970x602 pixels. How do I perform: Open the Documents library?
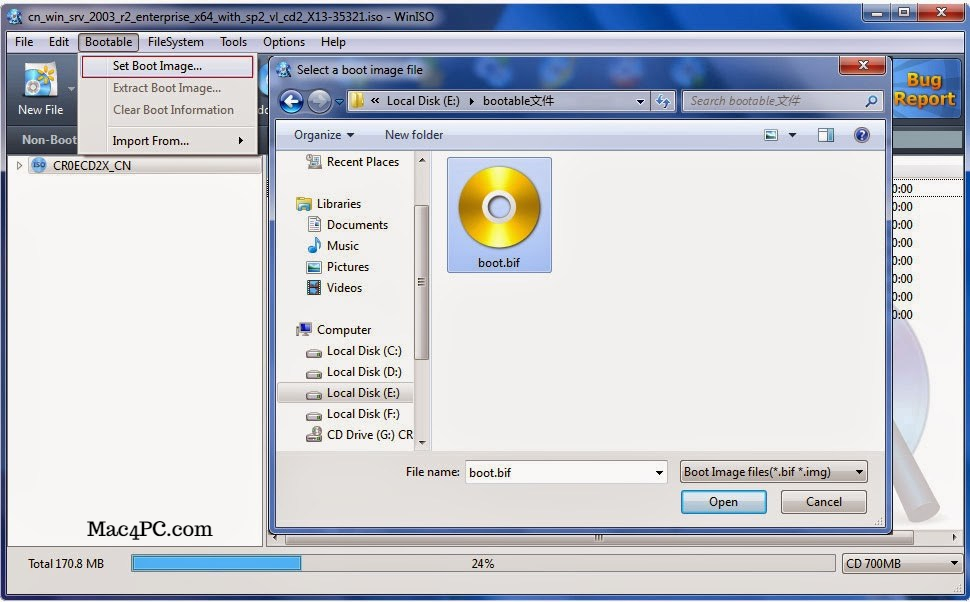348,225
